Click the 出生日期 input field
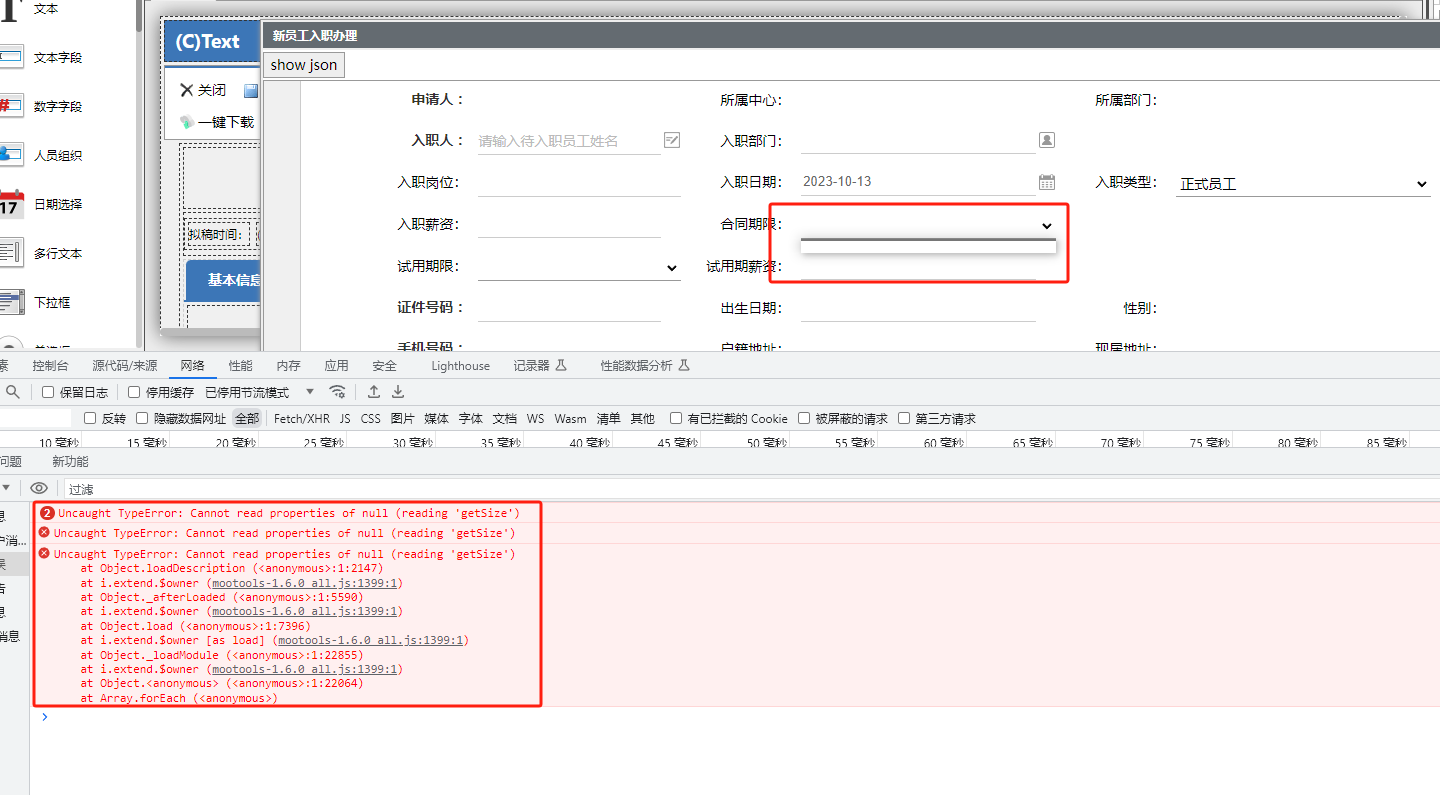This screenshot has height=795, width=1440. pos(918,308)
